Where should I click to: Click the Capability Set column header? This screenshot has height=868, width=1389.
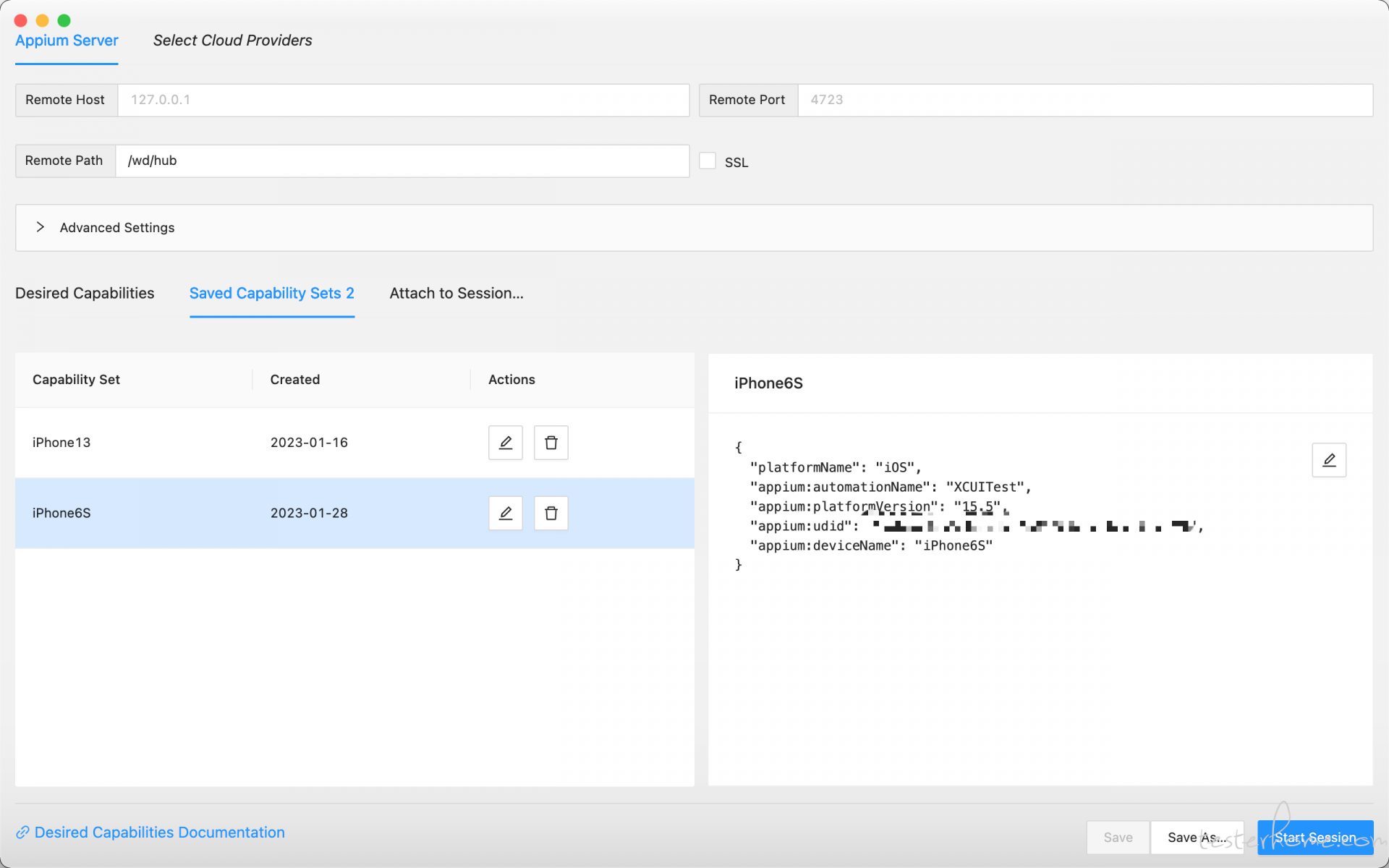click(x=76, y=380)
